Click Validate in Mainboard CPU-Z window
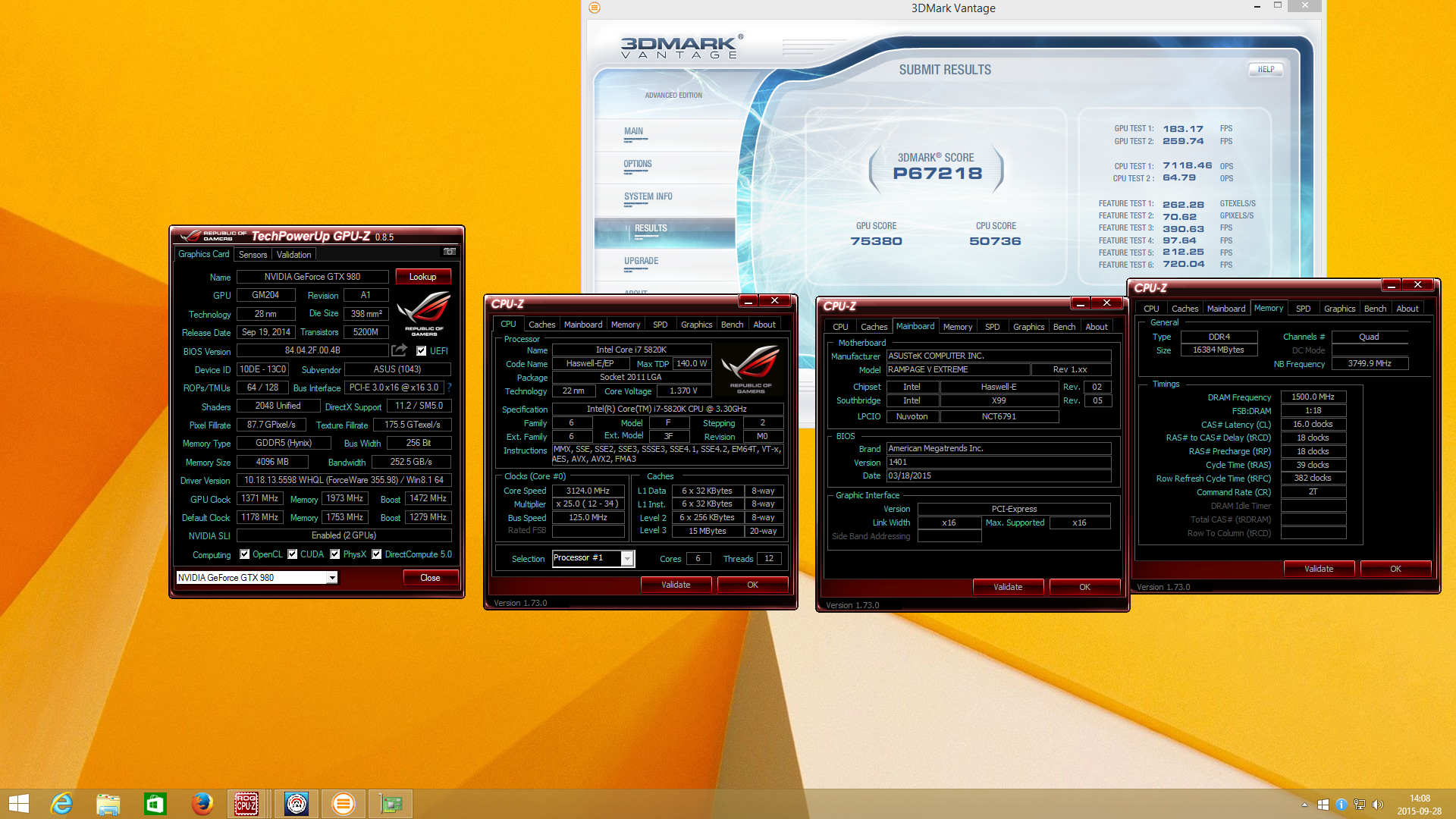Viewport: 1456px width, 819px height. (x=1008, y=587)
